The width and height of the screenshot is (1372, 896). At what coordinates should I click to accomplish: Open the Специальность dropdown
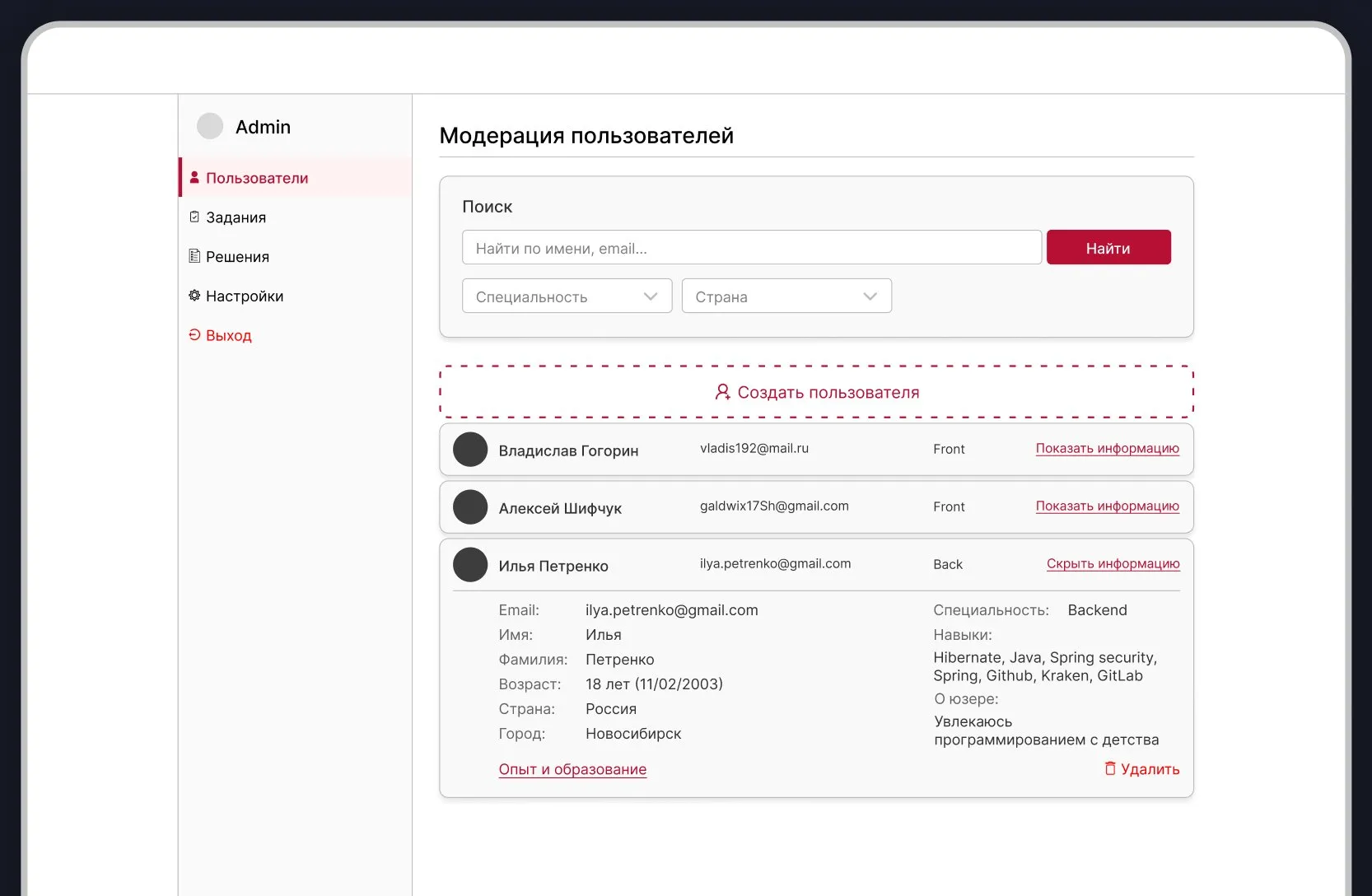(567, 296)
